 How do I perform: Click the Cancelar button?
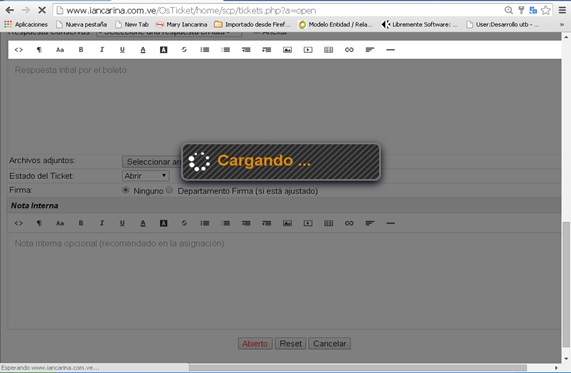click(x=330, y=343)
